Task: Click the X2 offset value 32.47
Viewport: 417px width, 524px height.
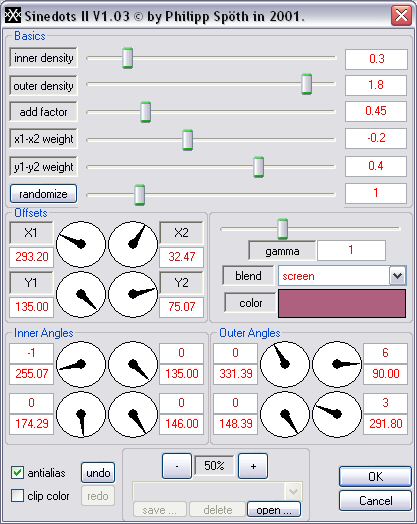Action: tap(181, 257)
